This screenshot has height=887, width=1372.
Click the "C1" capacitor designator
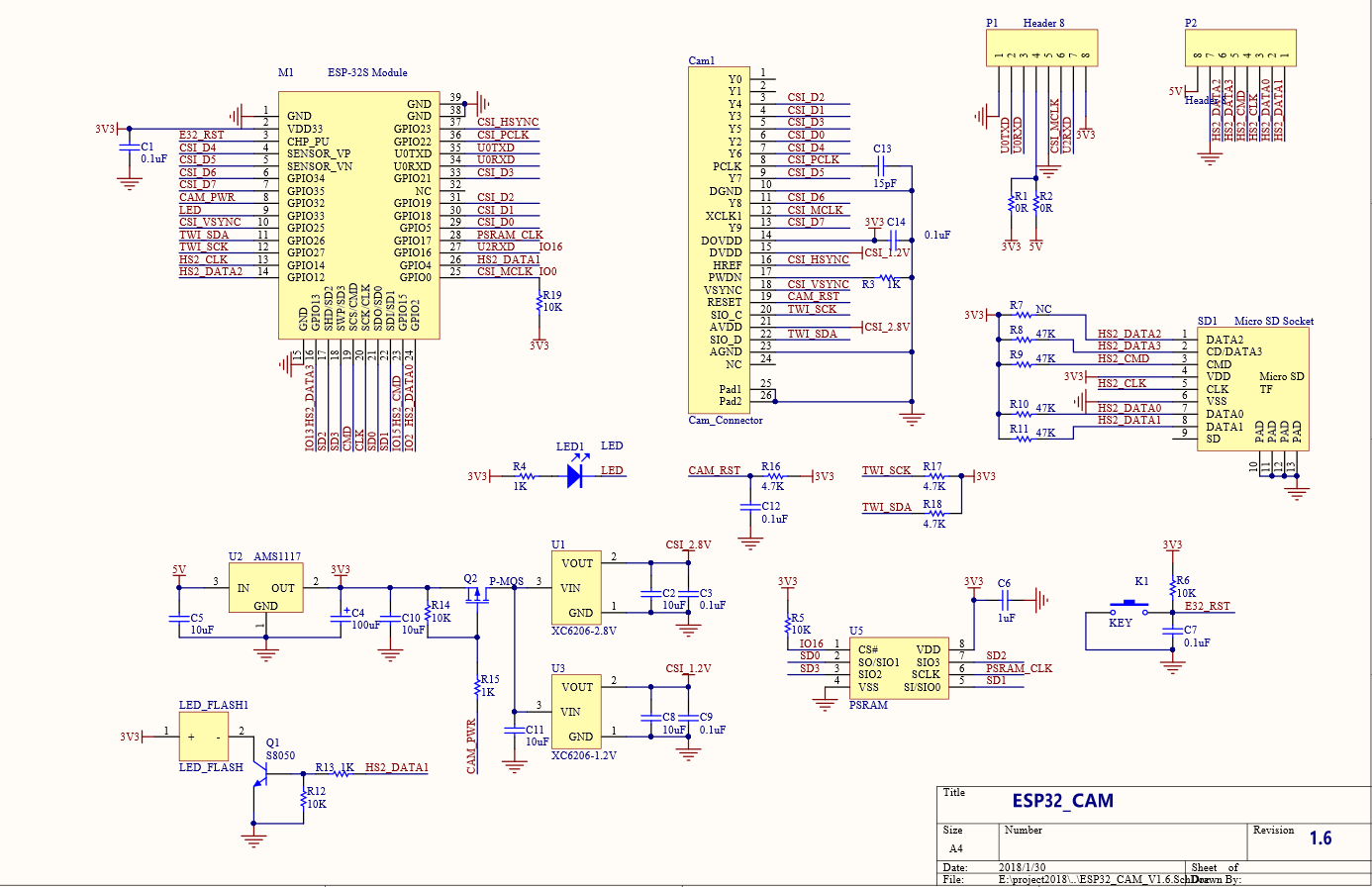click(147, 147)
